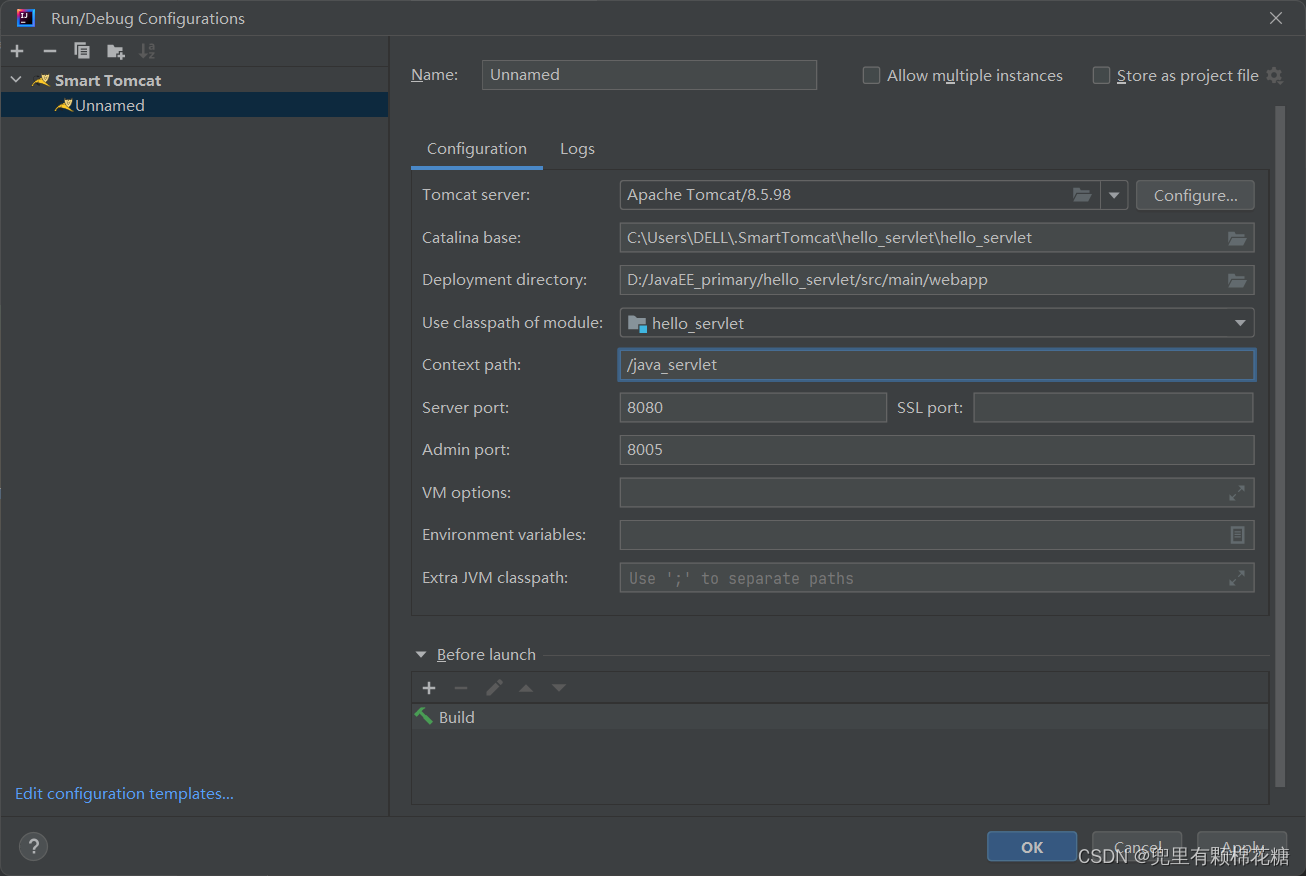Browse for Catalina base folder
Image resolution: width=1306 pixels, height=876 pixels.
point(1237,238)
